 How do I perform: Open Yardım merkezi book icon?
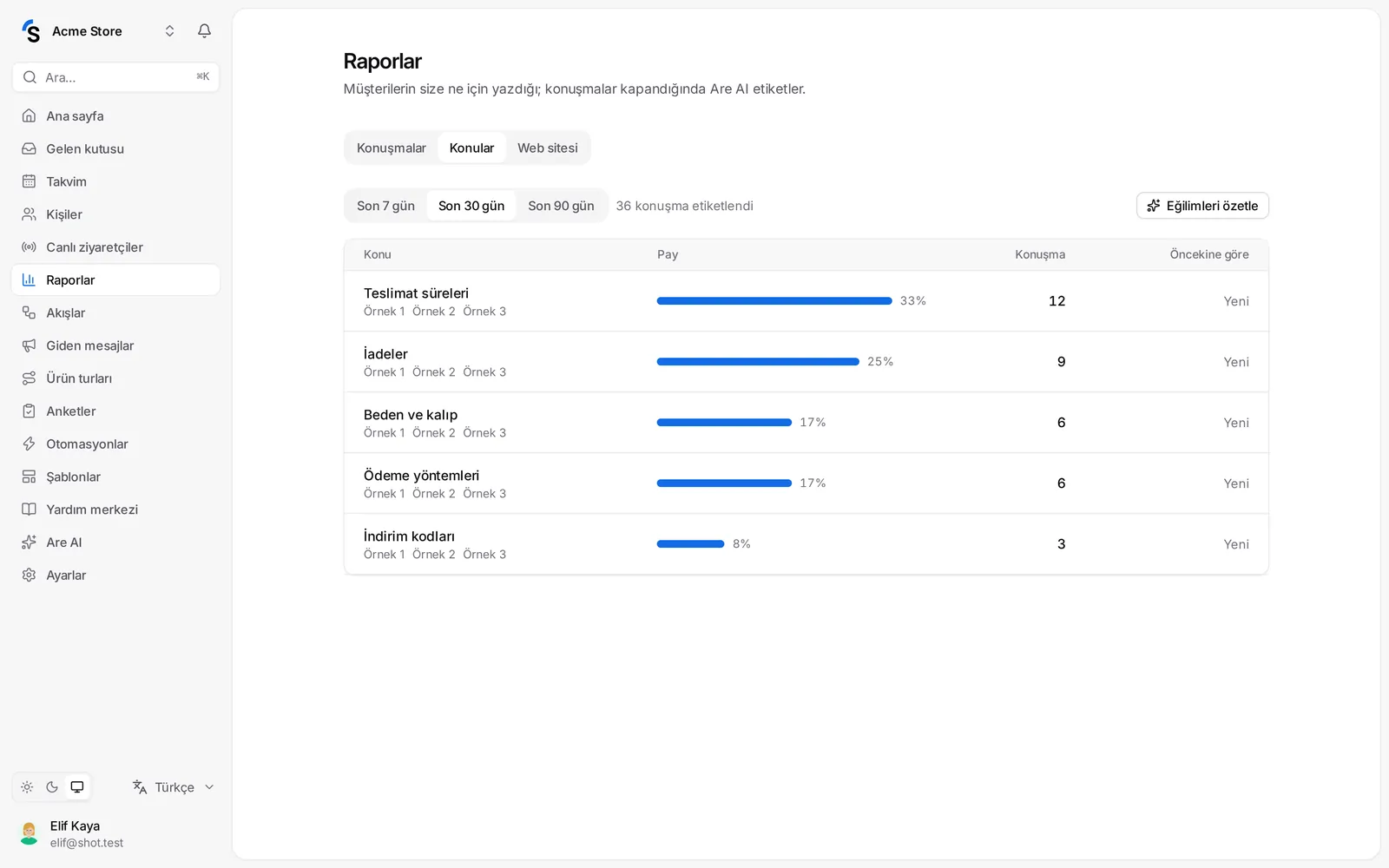(x=29, y=510)
